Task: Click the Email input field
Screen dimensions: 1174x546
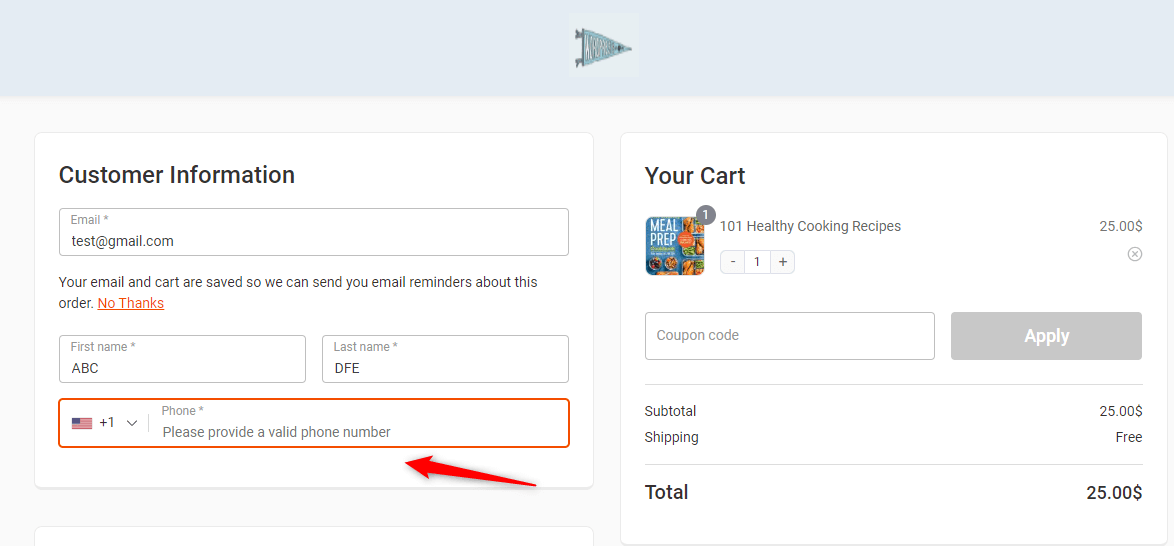Action: (x=314, y=232)
